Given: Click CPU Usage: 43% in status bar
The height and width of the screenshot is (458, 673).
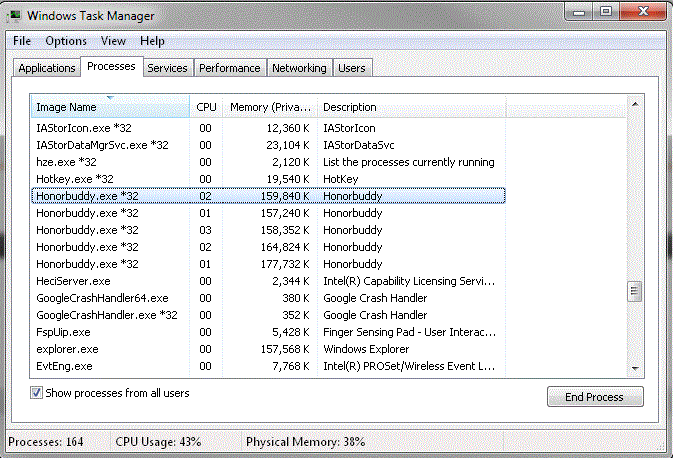Looking at the screenshot, I should point(158,442).
